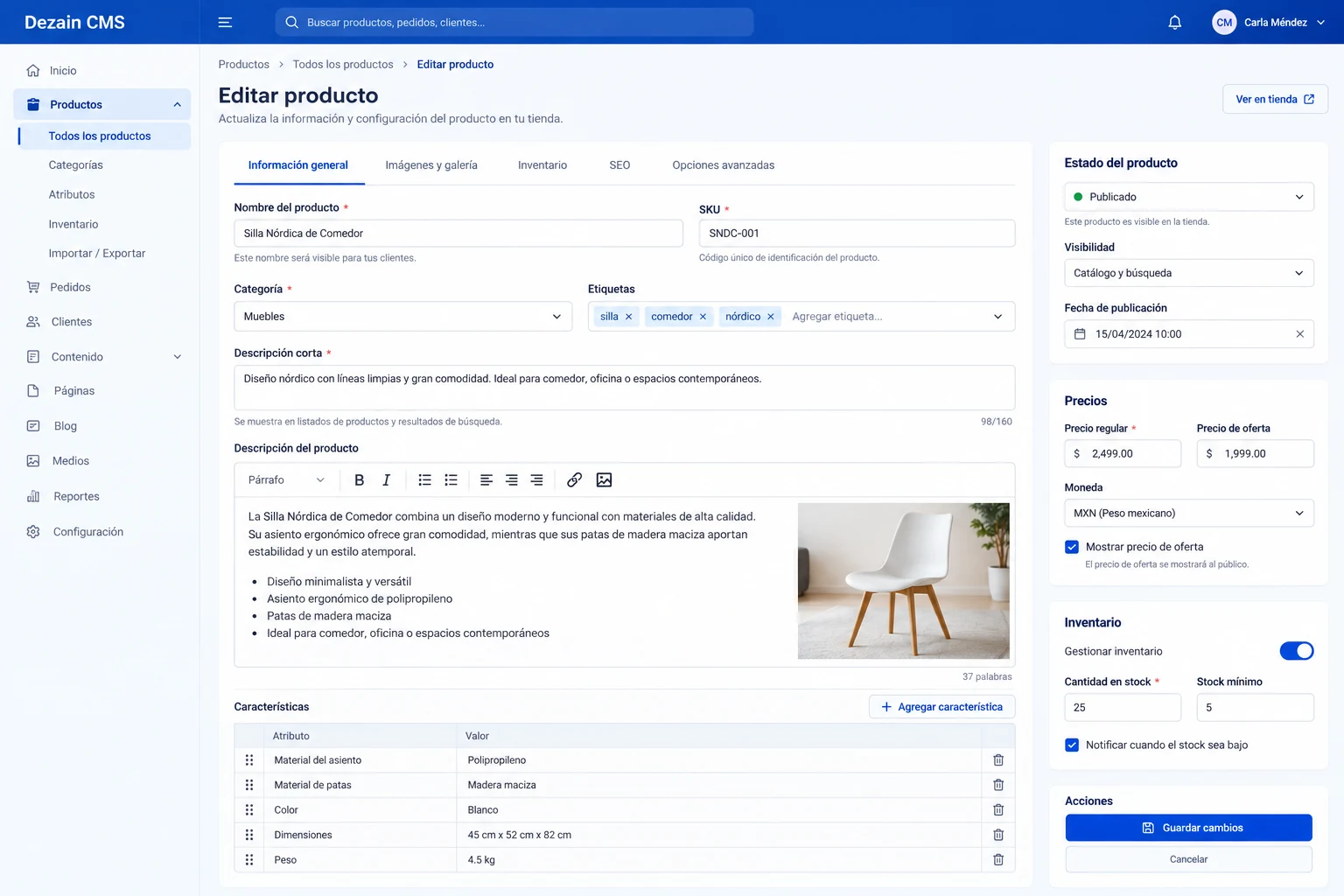The width and height of the screenshot is (1344, 896).
Task: Remove the 'silla' tag
Action: tap(628, 317)
